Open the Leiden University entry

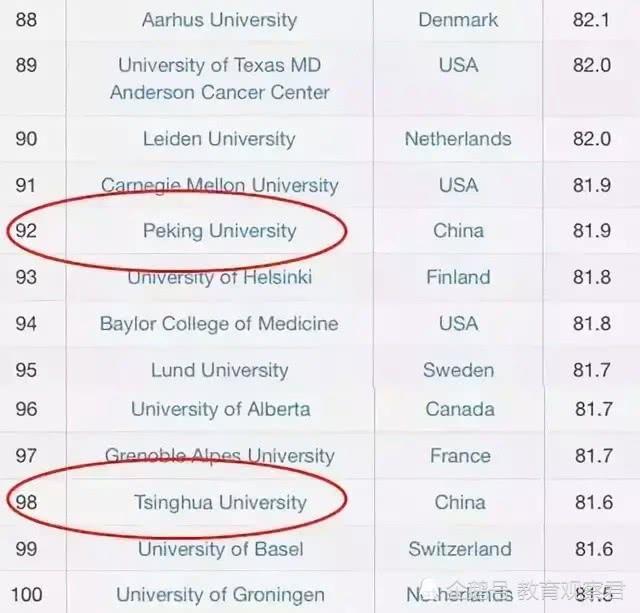click(x=220, y=139)
